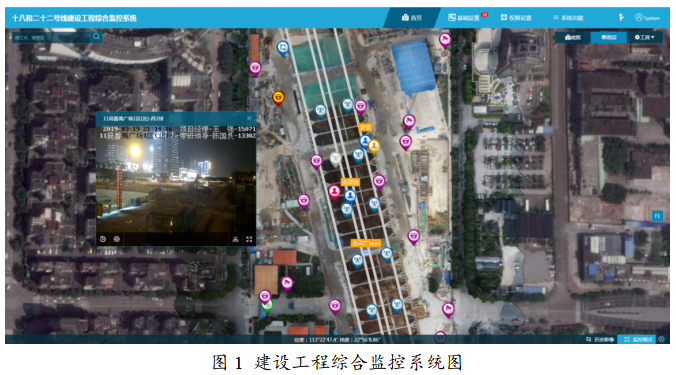Focus the site search input field
This screenshot has width=676, height=375.
pyautogui.click(x=52, y=38)
